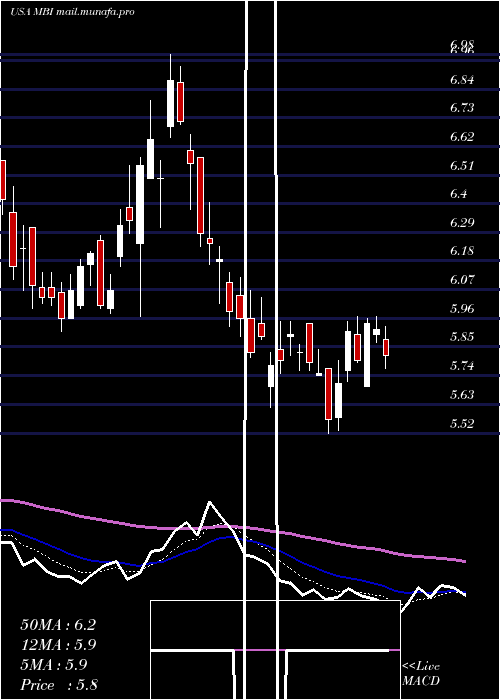Image resolution: width=500 pixels, height=700 pixels.
Task: Click the tallest white candle at the chart peak
Action: [170, 103]
